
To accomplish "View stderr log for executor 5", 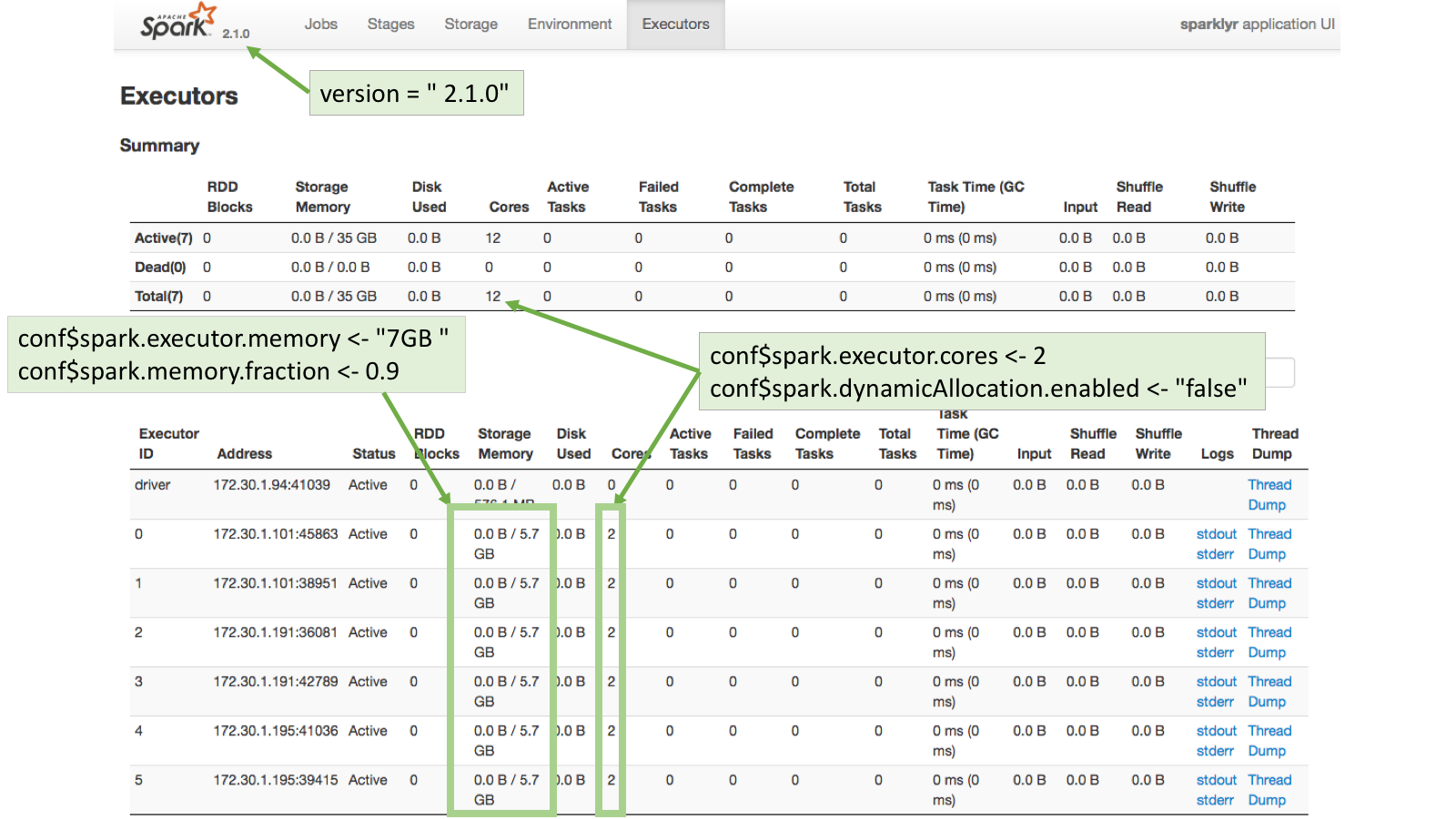I will coord(1215,800).
